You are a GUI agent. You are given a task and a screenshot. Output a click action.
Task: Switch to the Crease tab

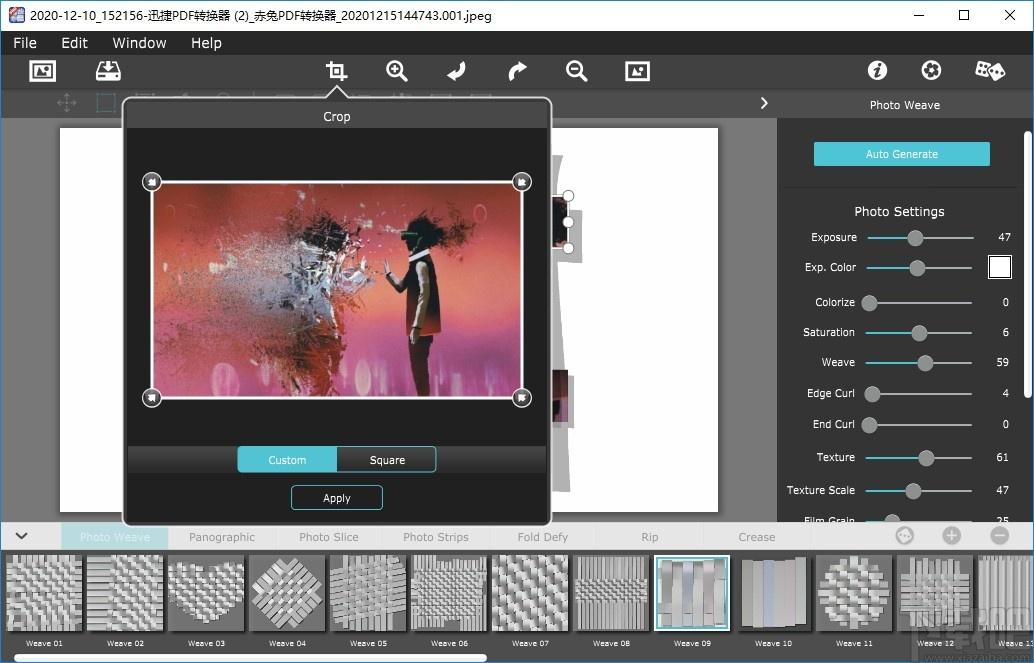[756, 537]
